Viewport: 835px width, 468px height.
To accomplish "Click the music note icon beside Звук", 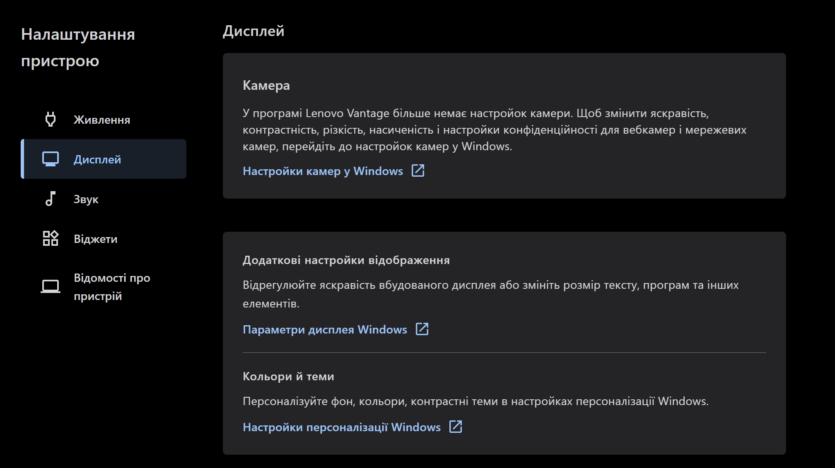I will point(50,199).
